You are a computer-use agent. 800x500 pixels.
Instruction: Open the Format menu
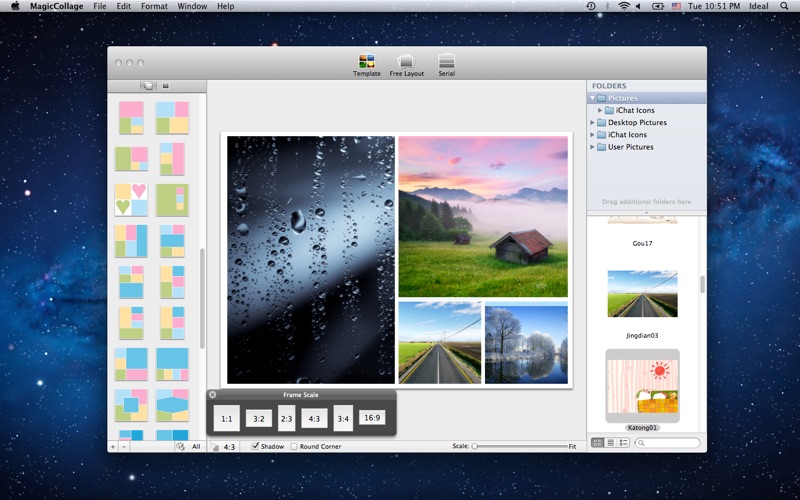[154, 6]
